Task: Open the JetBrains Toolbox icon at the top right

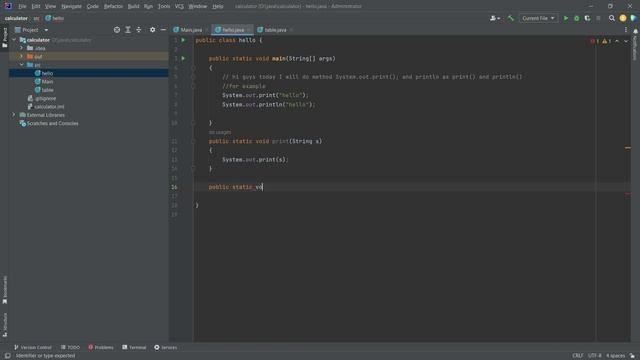Action: coord(633,18)
